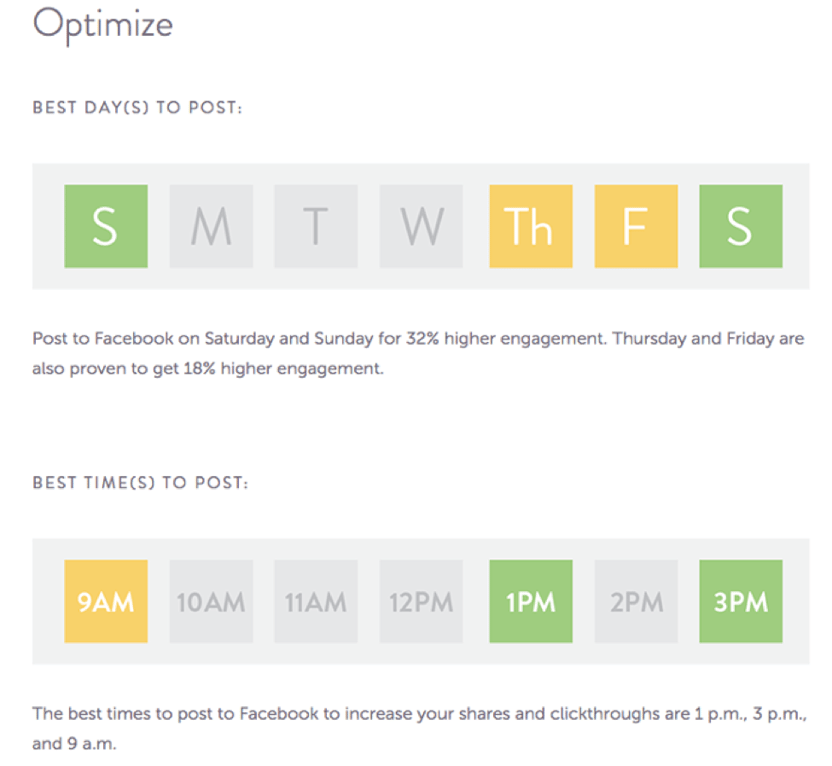
Task: Select the yellow Thursday tile
Action: (531, 226)
